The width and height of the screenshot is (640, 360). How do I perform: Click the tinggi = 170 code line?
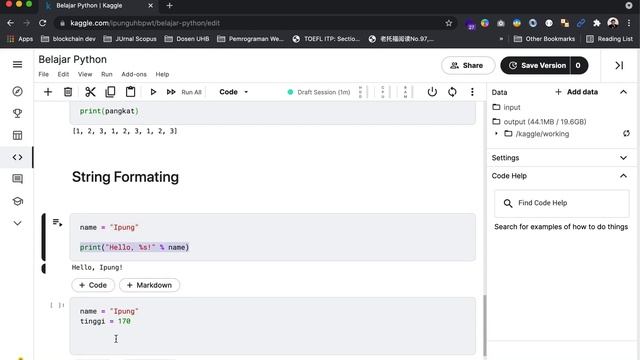[x=105, y=321]
